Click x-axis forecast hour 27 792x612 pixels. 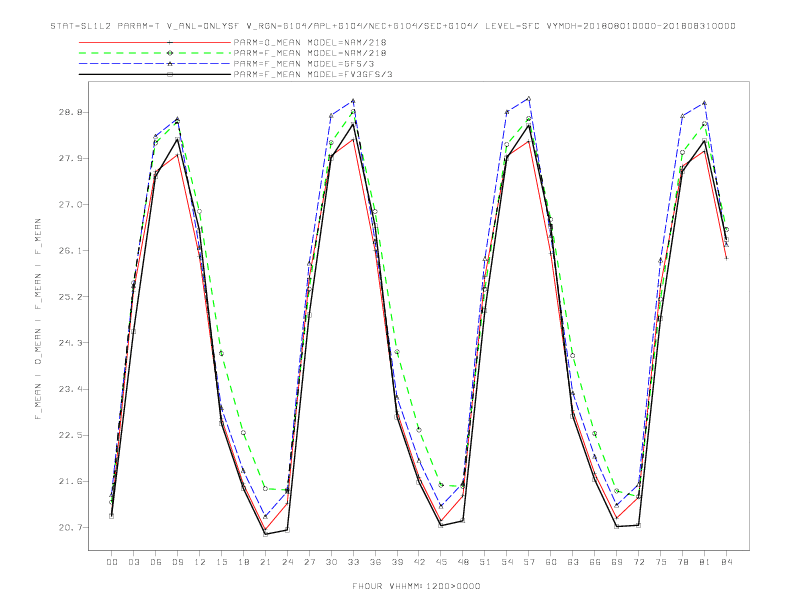coord(309,562)
